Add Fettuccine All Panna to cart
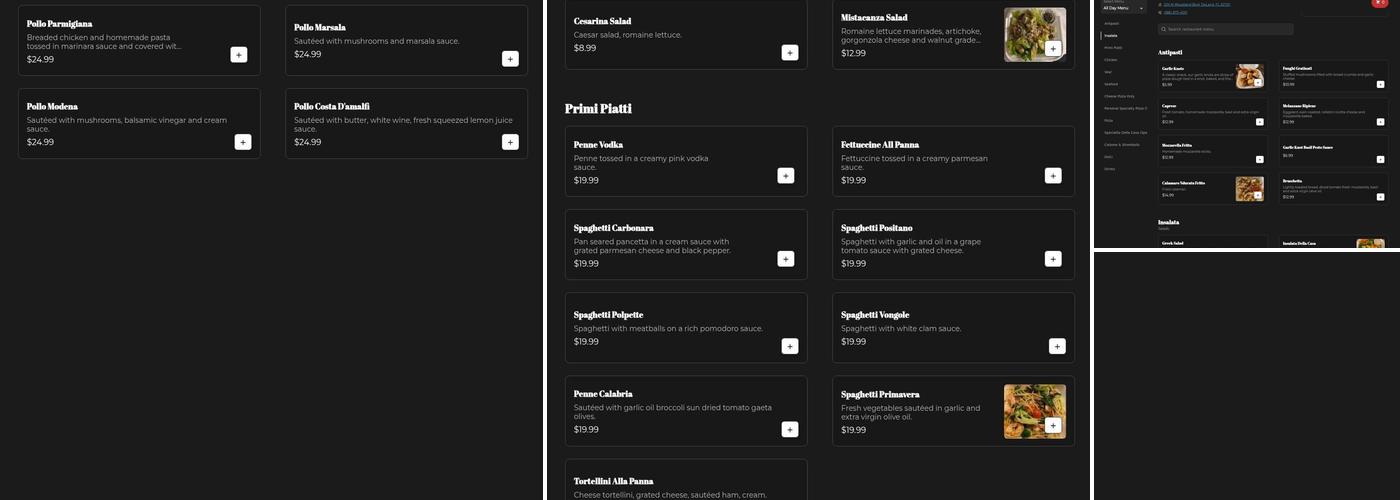Image resolution: width=1400 pixels, height=500 pixels. coord(1053,176)
